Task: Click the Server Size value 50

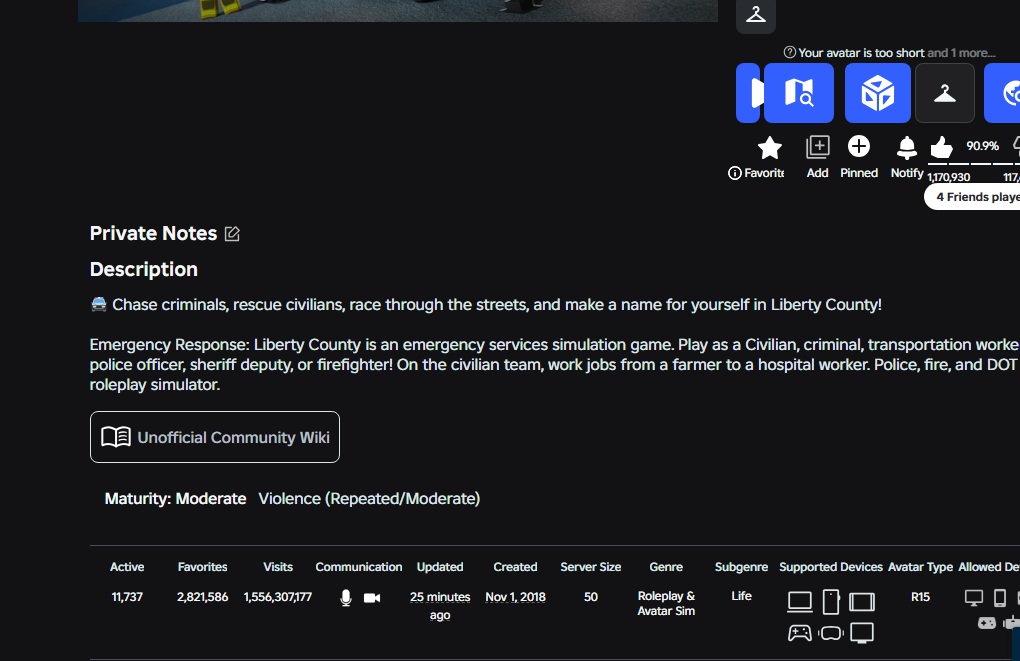Action: [x=591, y=597]
